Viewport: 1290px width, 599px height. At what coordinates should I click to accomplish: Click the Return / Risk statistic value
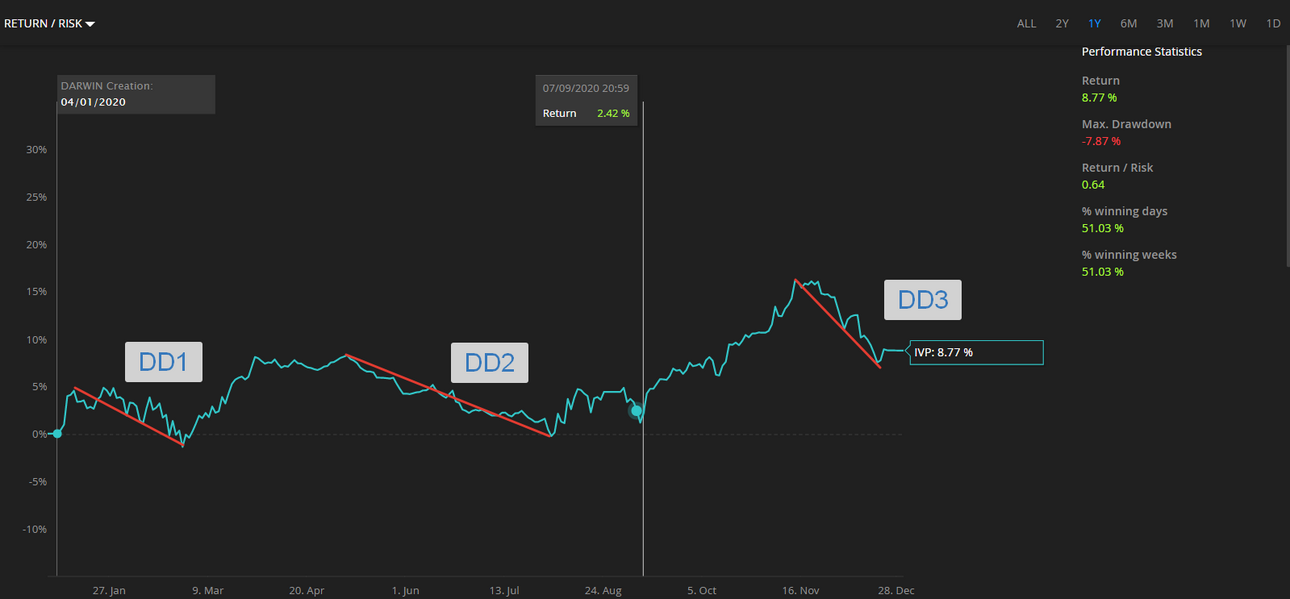coord(1093,184)
